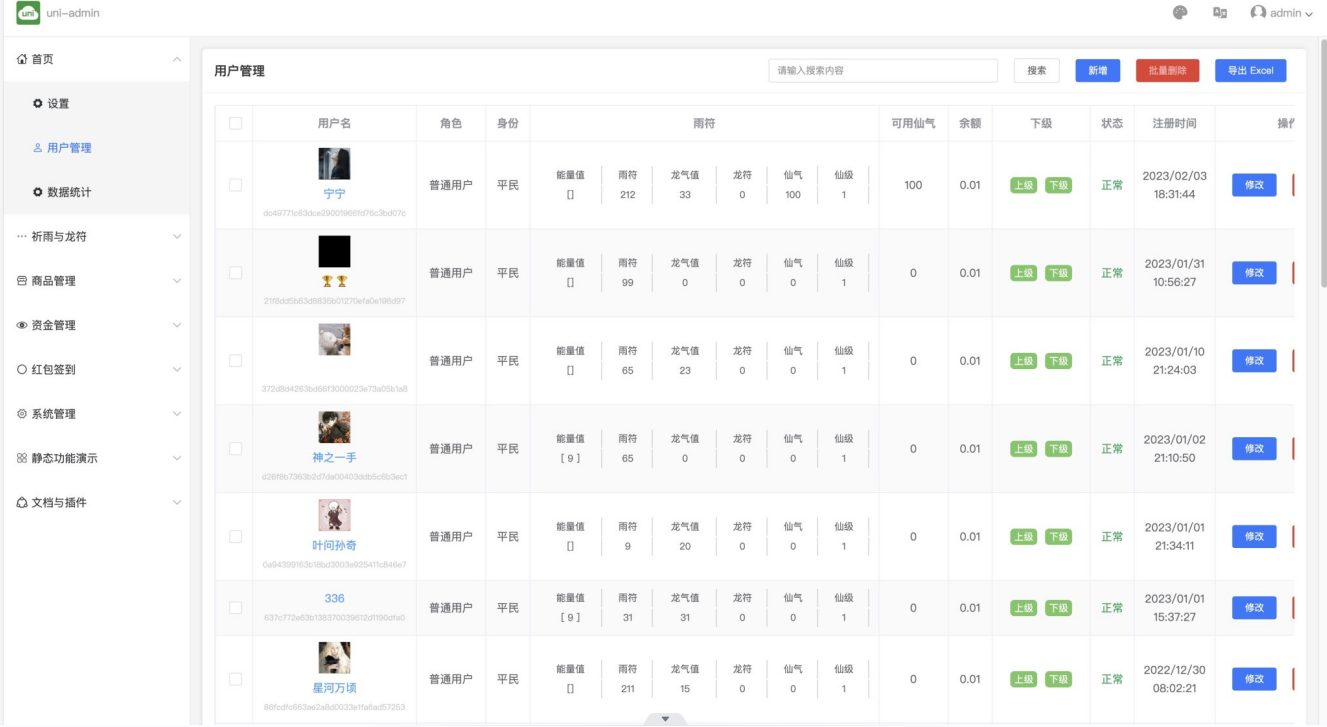Open the admin account dropdown arrow

pyautogui.click(x=1309, y=14)
